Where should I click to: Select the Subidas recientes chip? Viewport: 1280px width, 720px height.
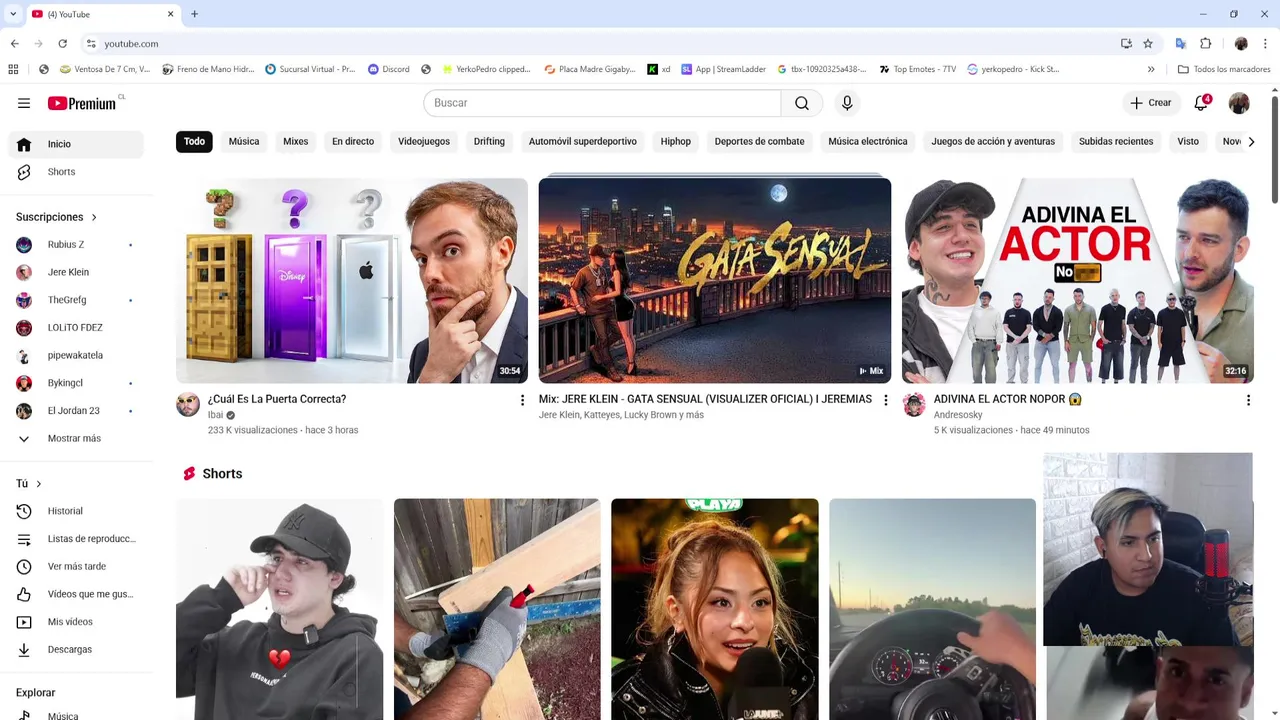pyautogui.click(x=1116, y=141)
